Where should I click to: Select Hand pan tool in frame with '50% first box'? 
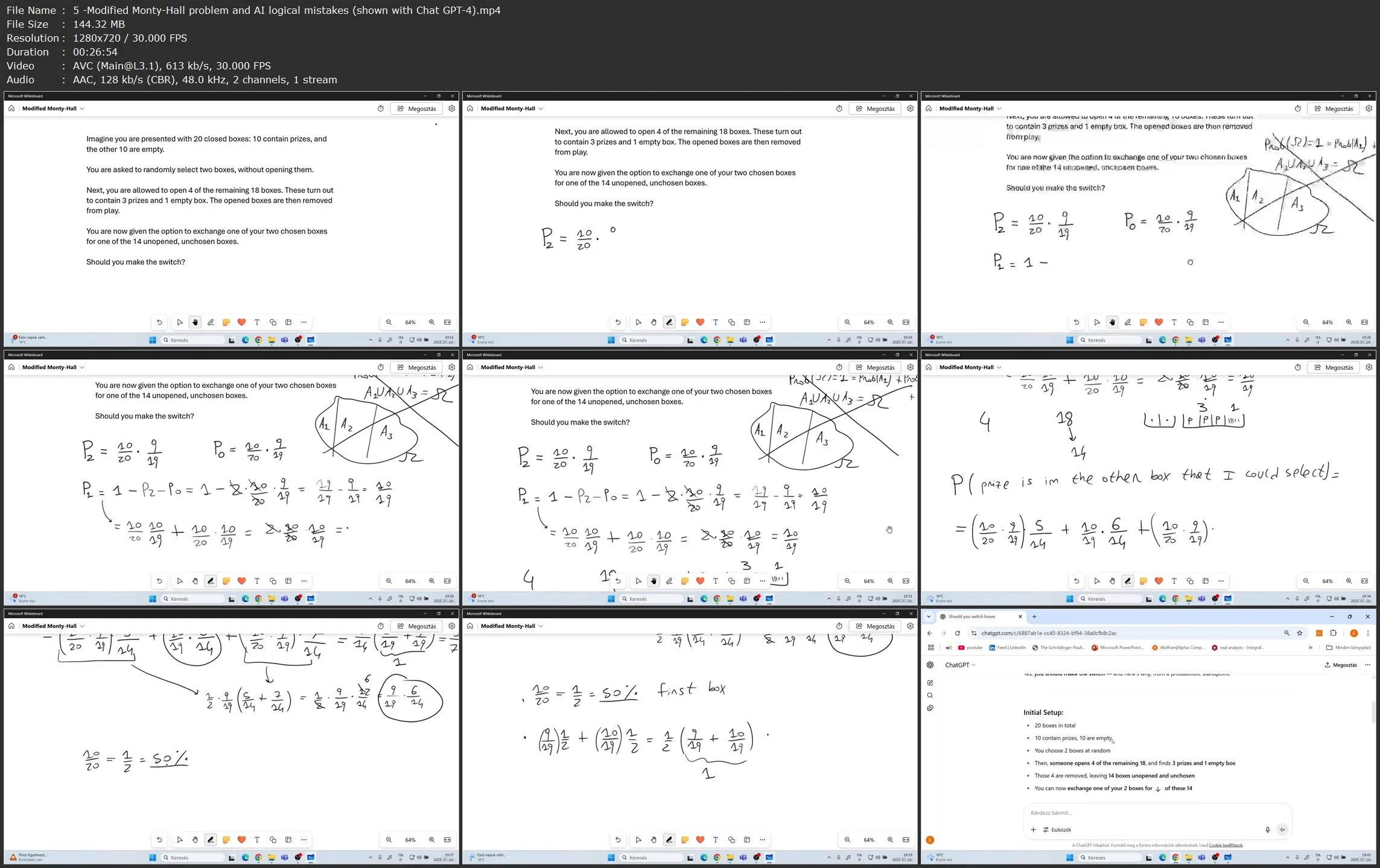click(x=653, y=840)
